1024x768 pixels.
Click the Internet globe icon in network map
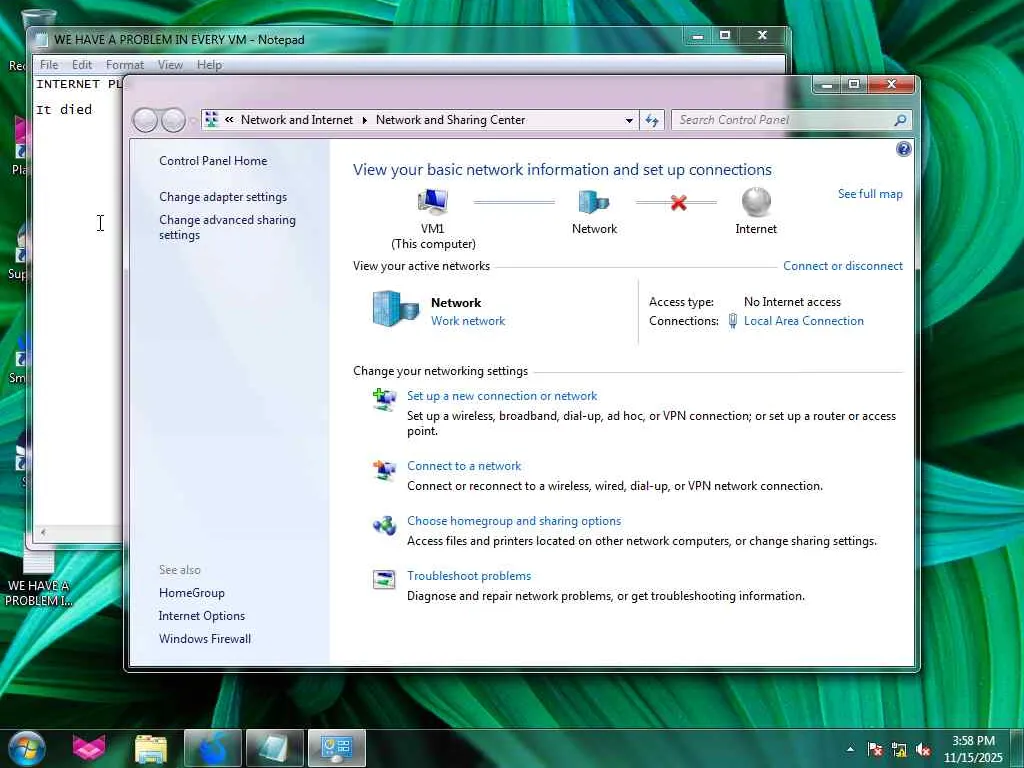click(x=756, y=202)
